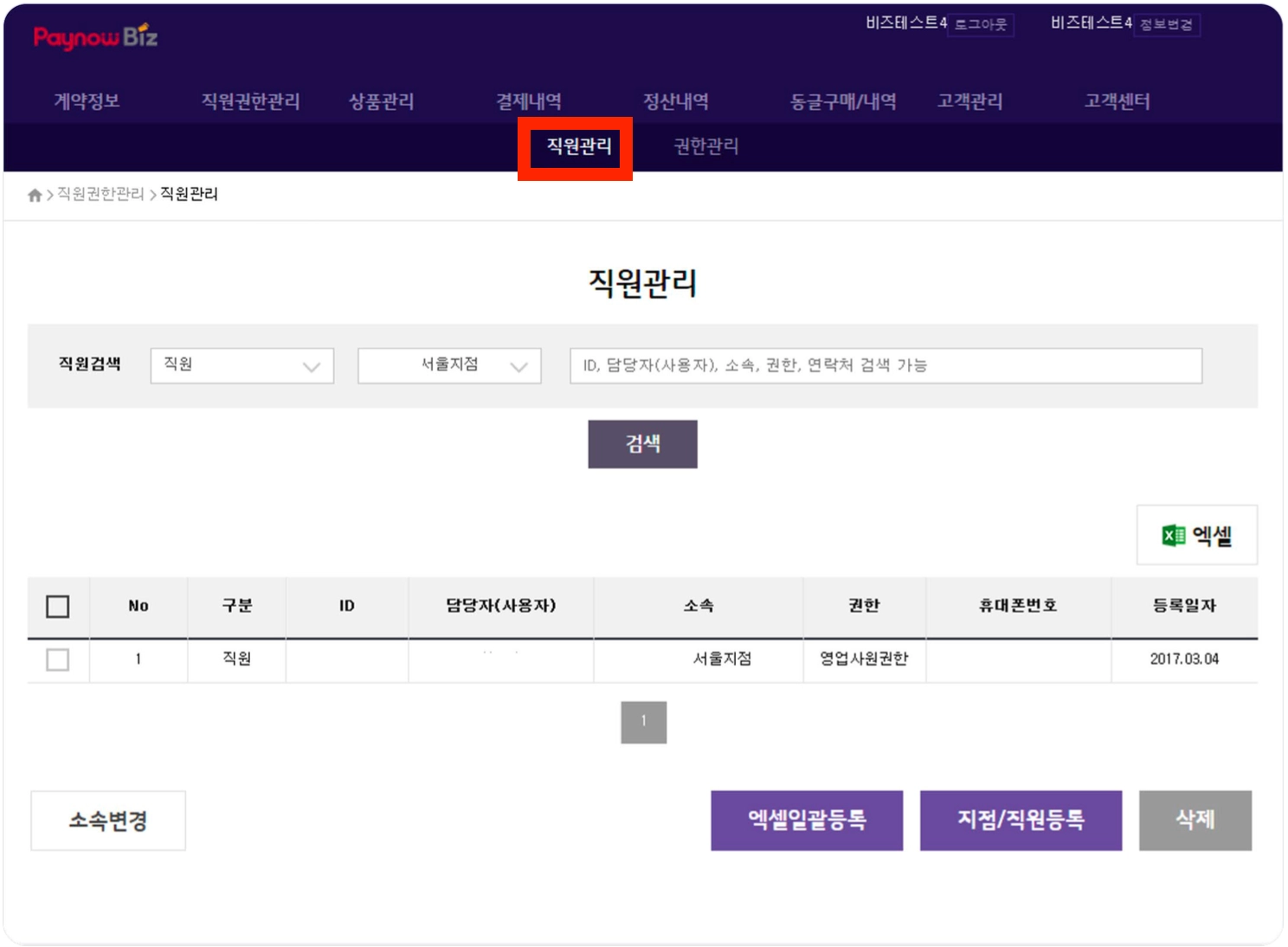
Task: Open the 직원 search type dropdown
Action: coord(242,365)
